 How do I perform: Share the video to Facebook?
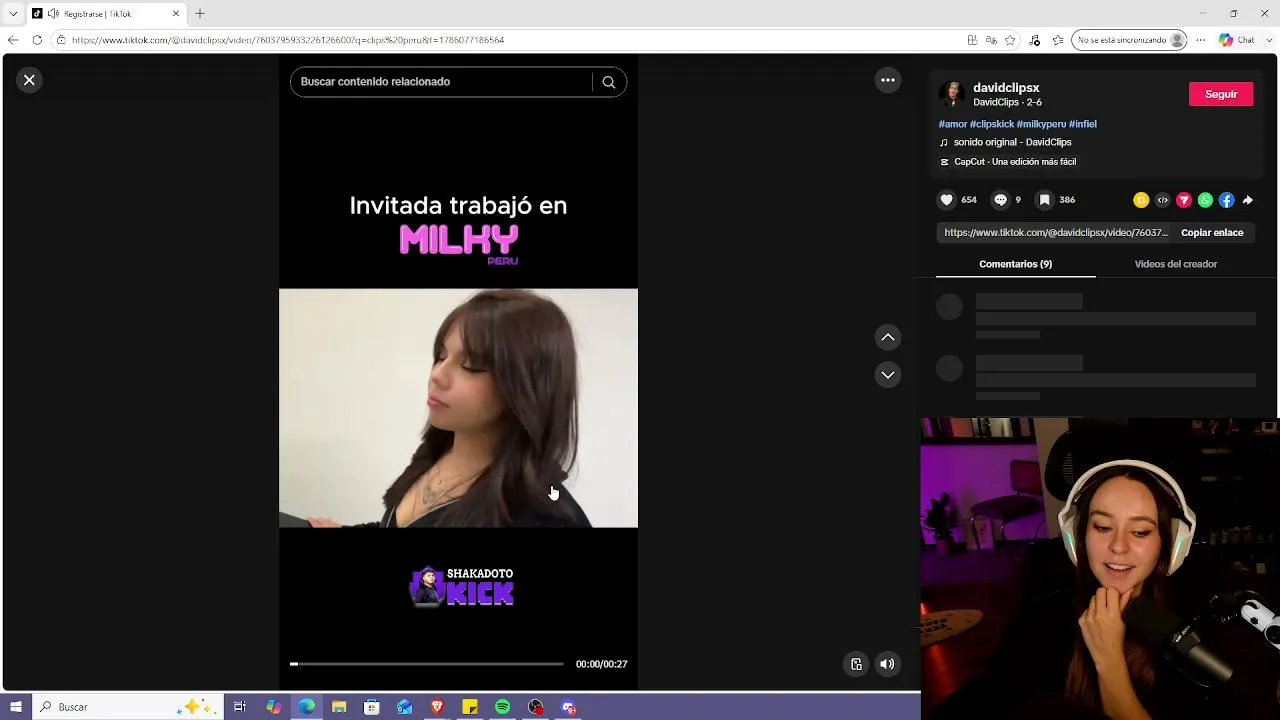[1227, 200]
